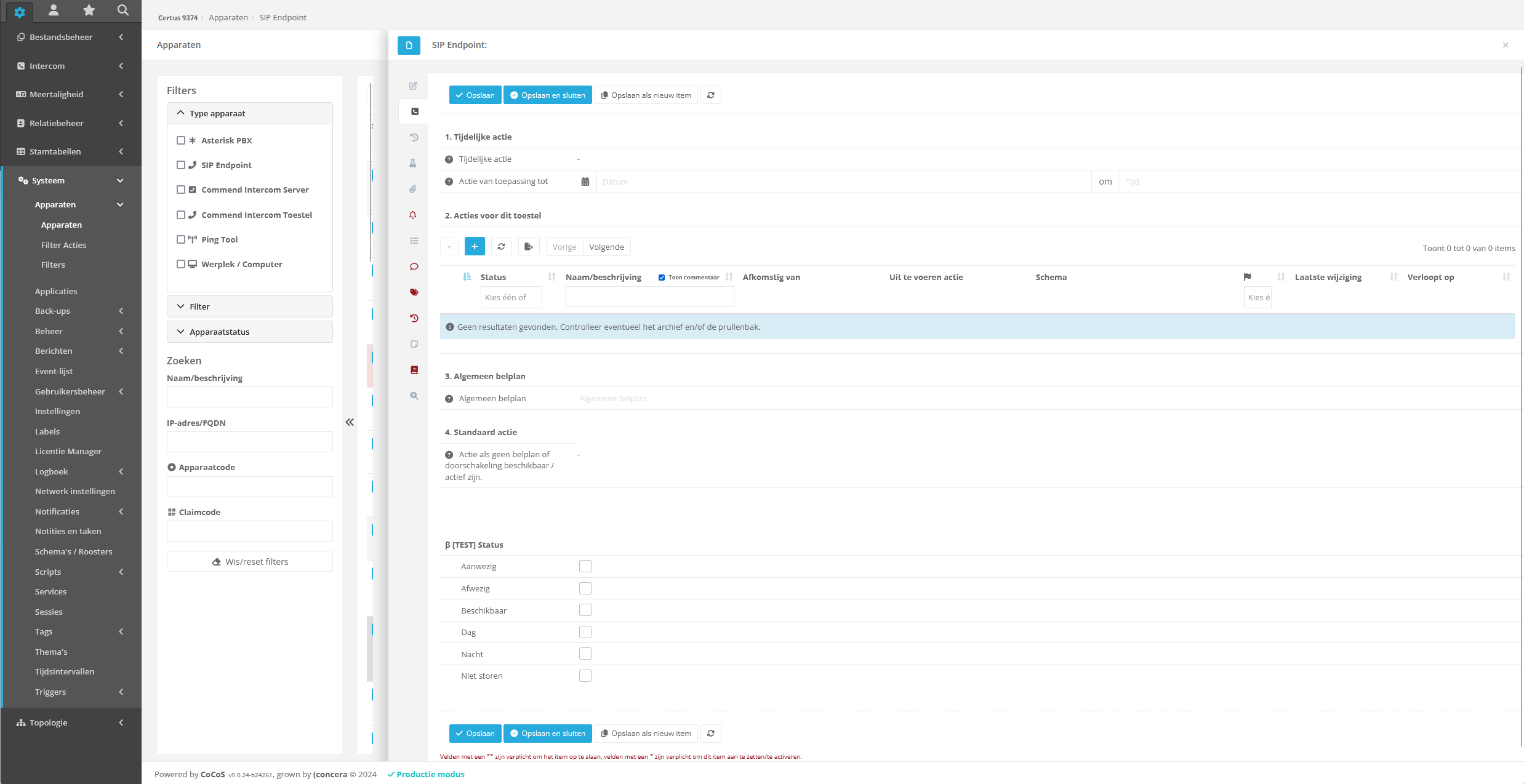Click the search icon in top bar
This screenshot has height=784, width=1524.
[x=123, y=10]
